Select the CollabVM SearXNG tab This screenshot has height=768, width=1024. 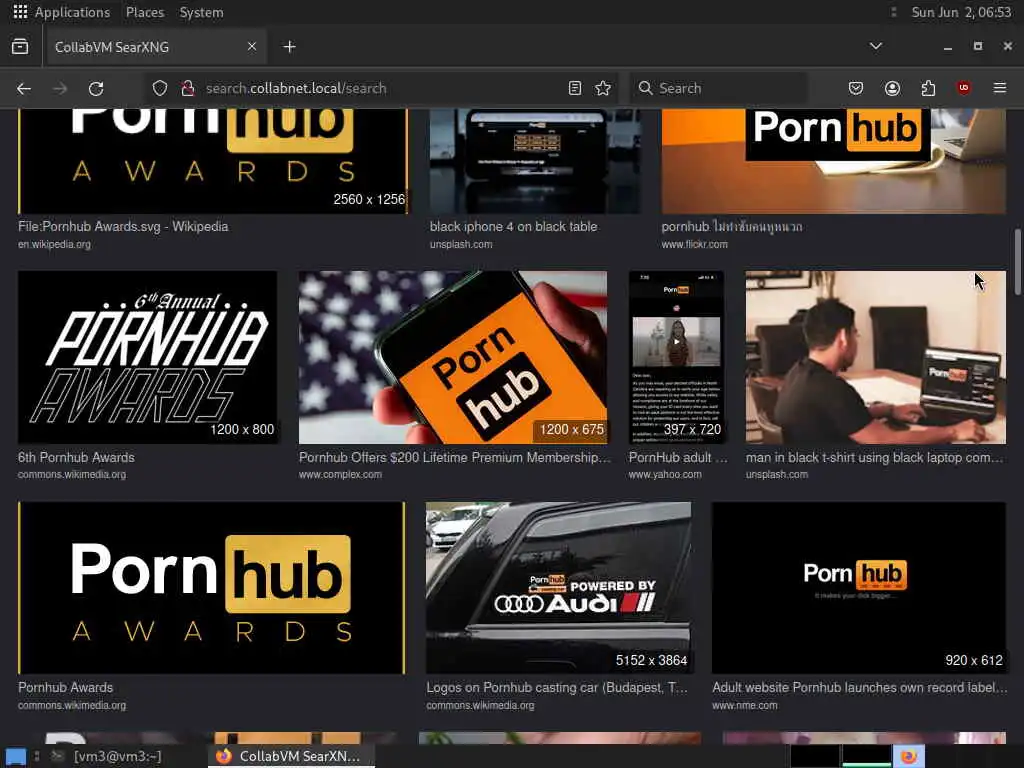point(155,47)
